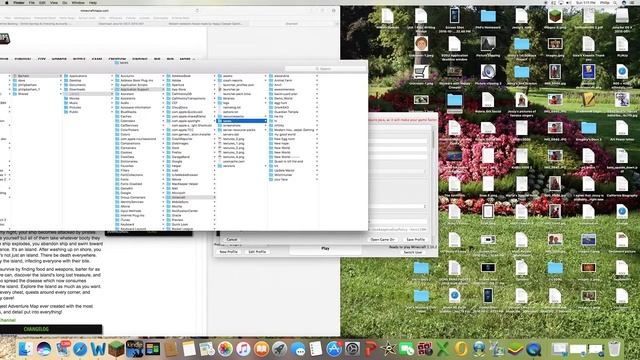Open the Apple menu
Image resolution: width=640 pixels, height=360 pixels.
click(x=6, y=2)
